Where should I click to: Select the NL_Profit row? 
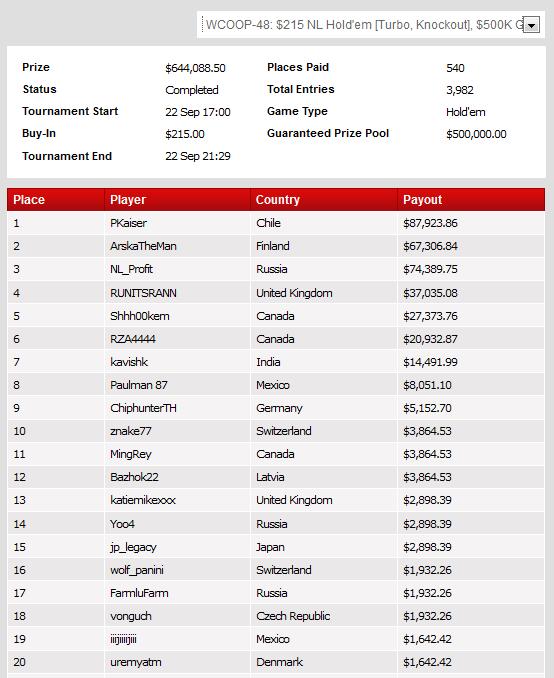point(276,269)
